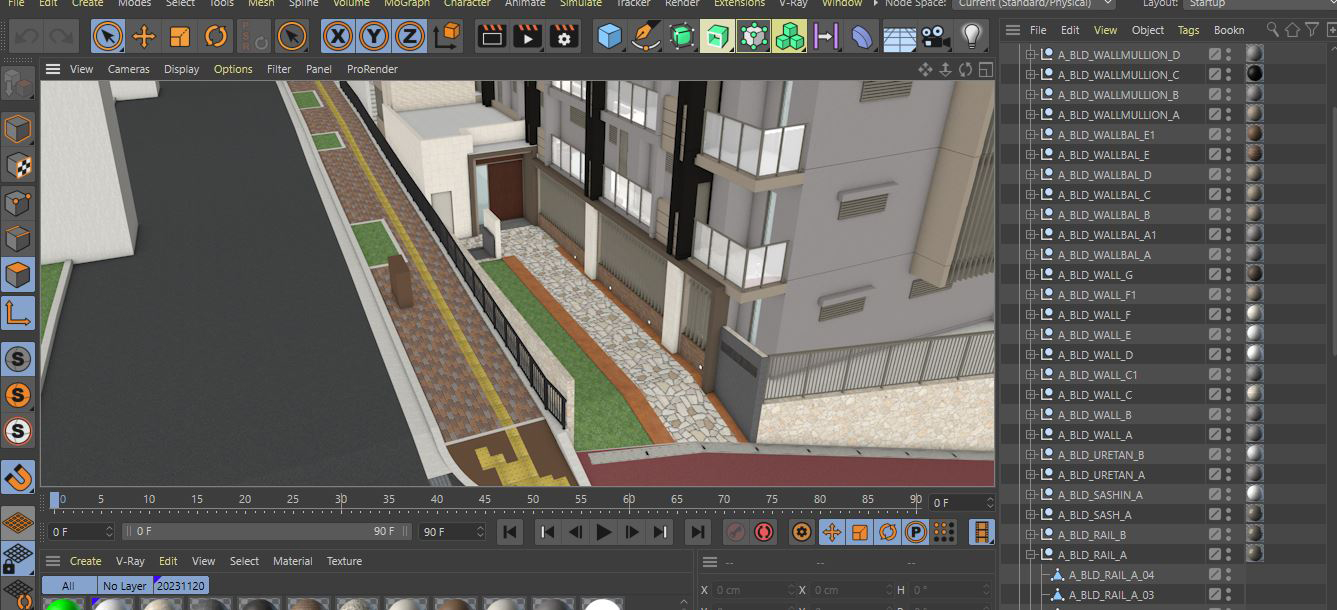
Task: Click the Camera object icon
Action: click(935, 37)
